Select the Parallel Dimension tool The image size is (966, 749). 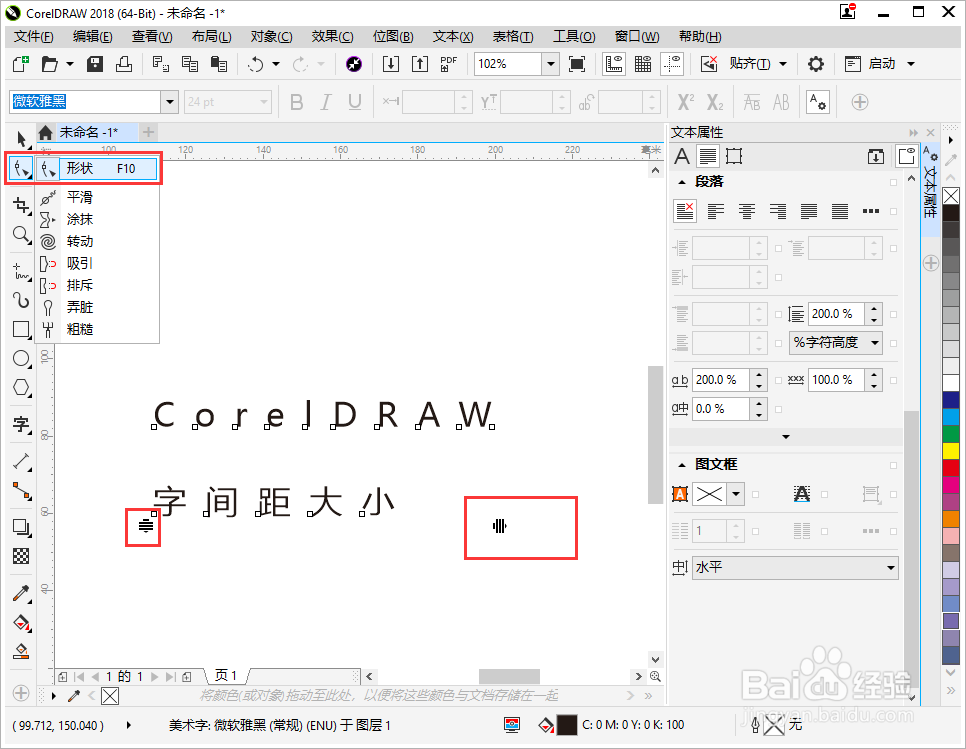[22, 461]
